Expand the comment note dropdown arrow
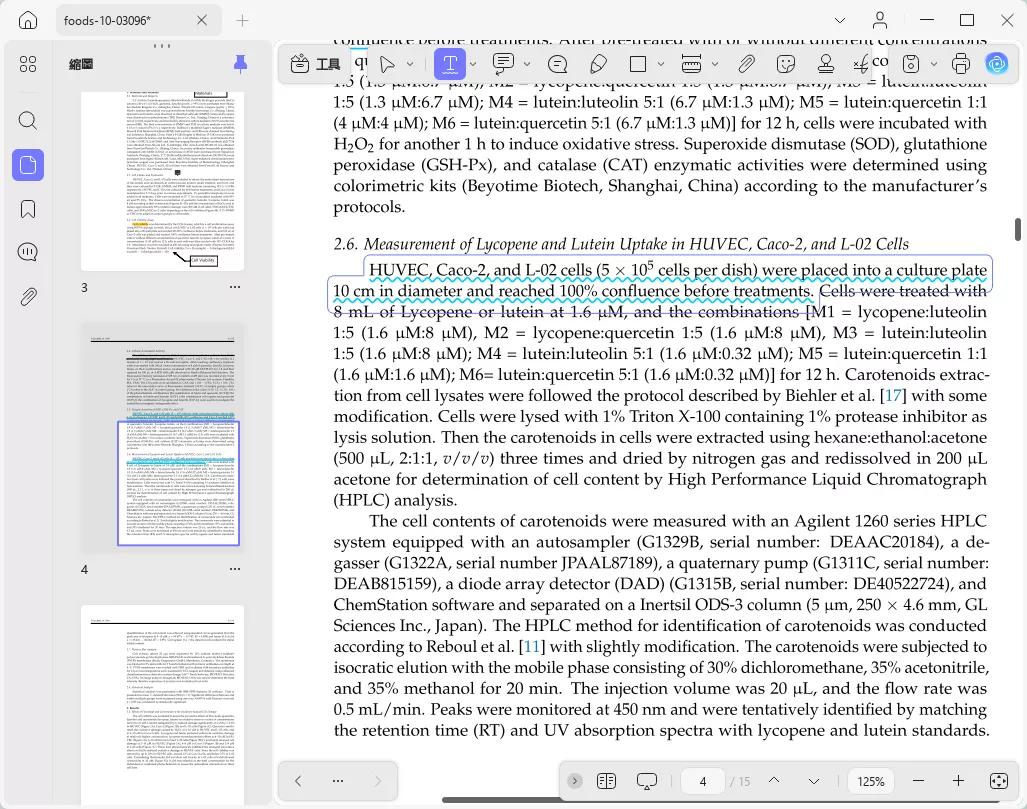 pyautogui.click(x=527, y=64)
